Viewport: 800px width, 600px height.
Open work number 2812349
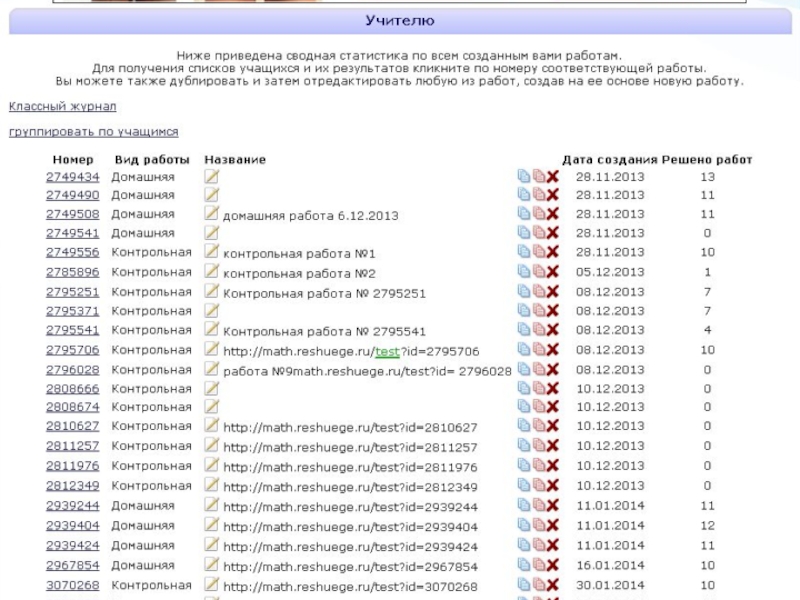tap(72, 486)
